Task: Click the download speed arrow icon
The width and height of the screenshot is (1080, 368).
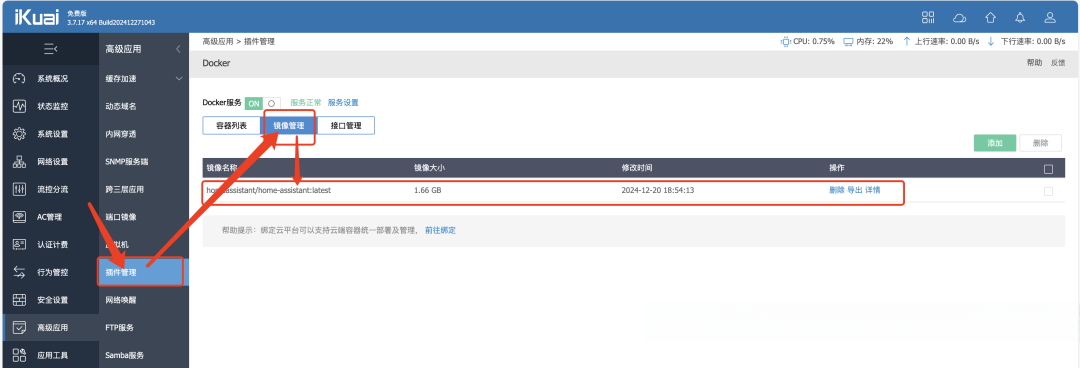Action: [x=990, y=41]
